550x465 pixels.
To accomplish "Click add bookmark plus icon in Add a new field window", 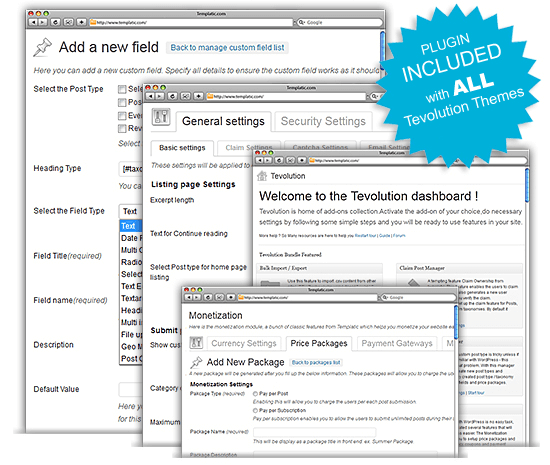I will 81,22.
